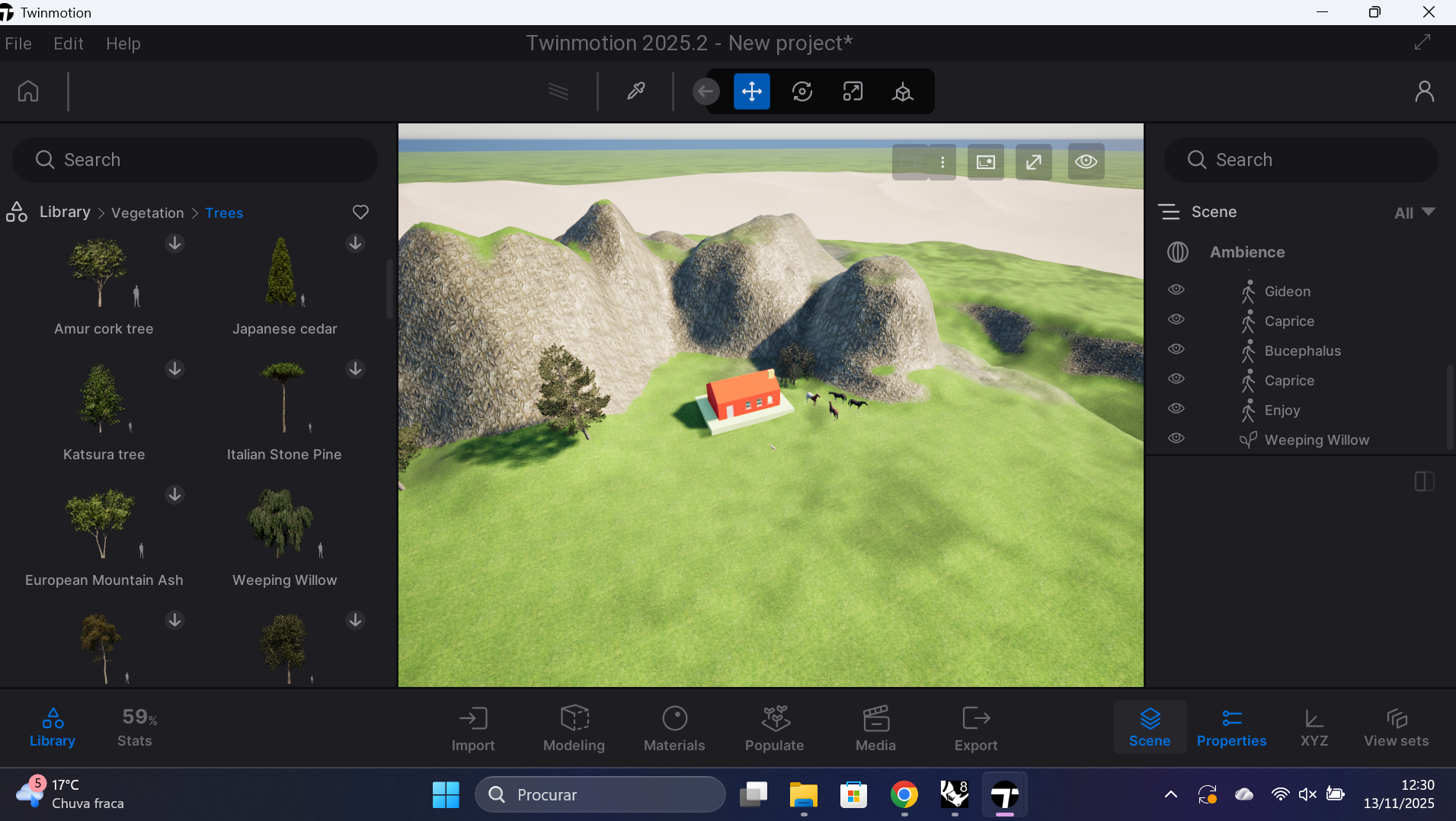Click the viewport image mode icon
The height and width of the screenshot is (821, 1456).
[x=986, y=161]
